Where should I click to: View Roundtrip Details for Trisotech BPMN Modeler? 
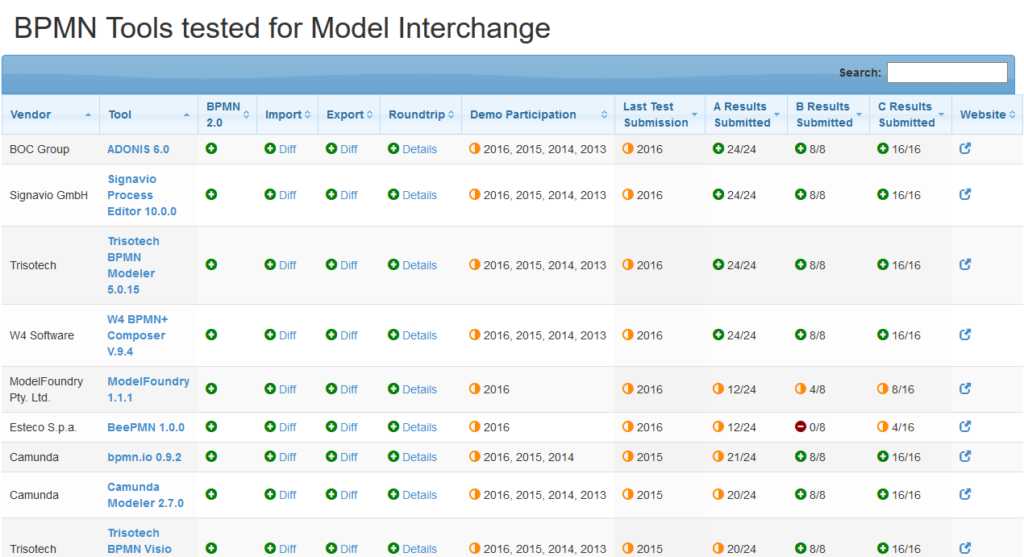(x=419, y=265)
